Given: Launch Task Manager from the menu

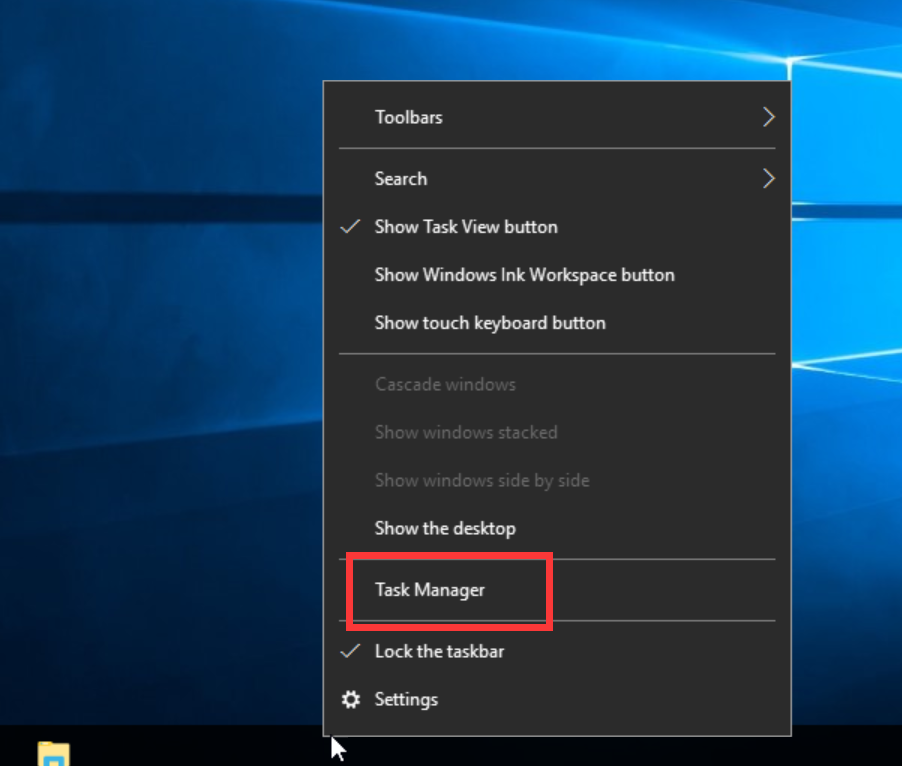Looking at the screenshot, I should coord(557,590).
